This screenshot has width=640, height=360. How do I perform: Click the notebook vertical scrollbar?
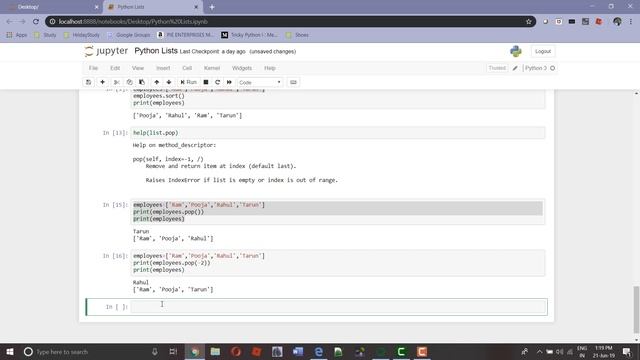(636, 309)
